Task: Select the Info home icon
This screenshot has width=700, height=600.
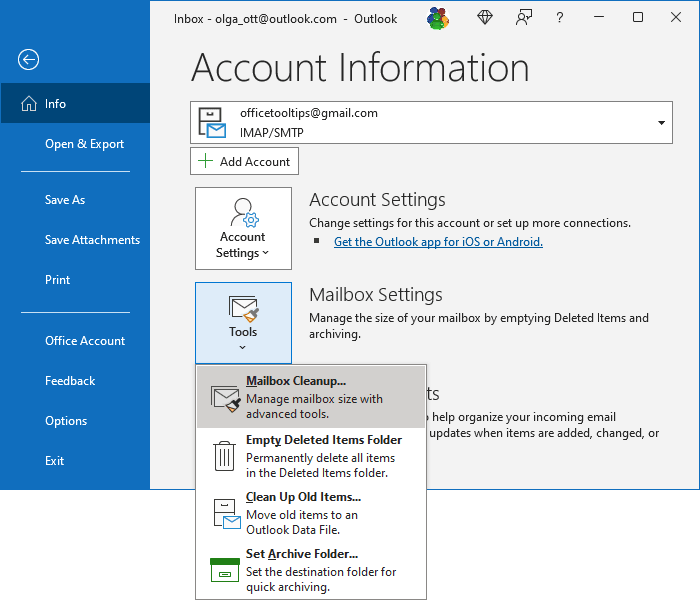Action: click(29, 104)
